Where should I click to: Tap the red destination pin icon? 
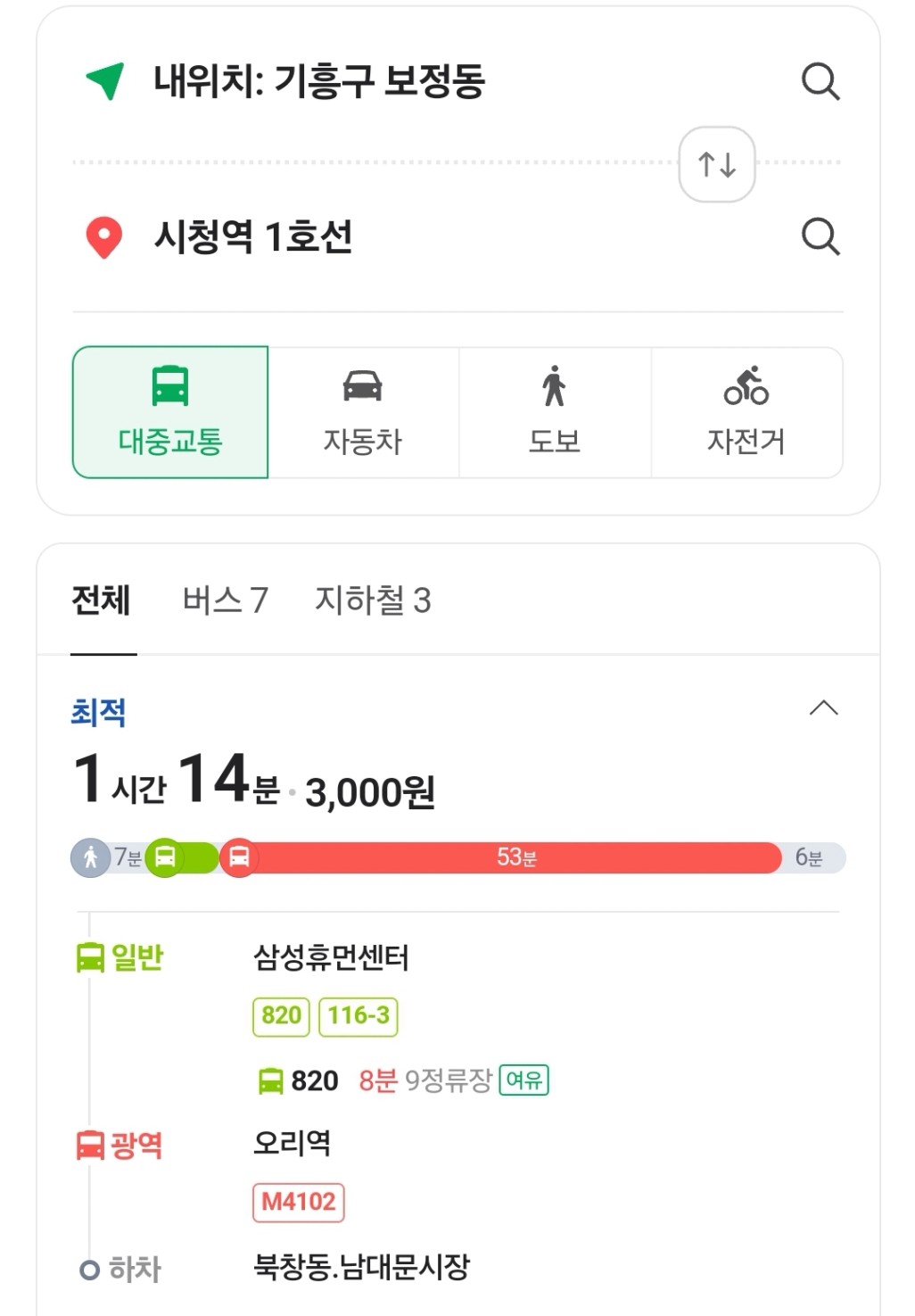(x=104, y=237)
